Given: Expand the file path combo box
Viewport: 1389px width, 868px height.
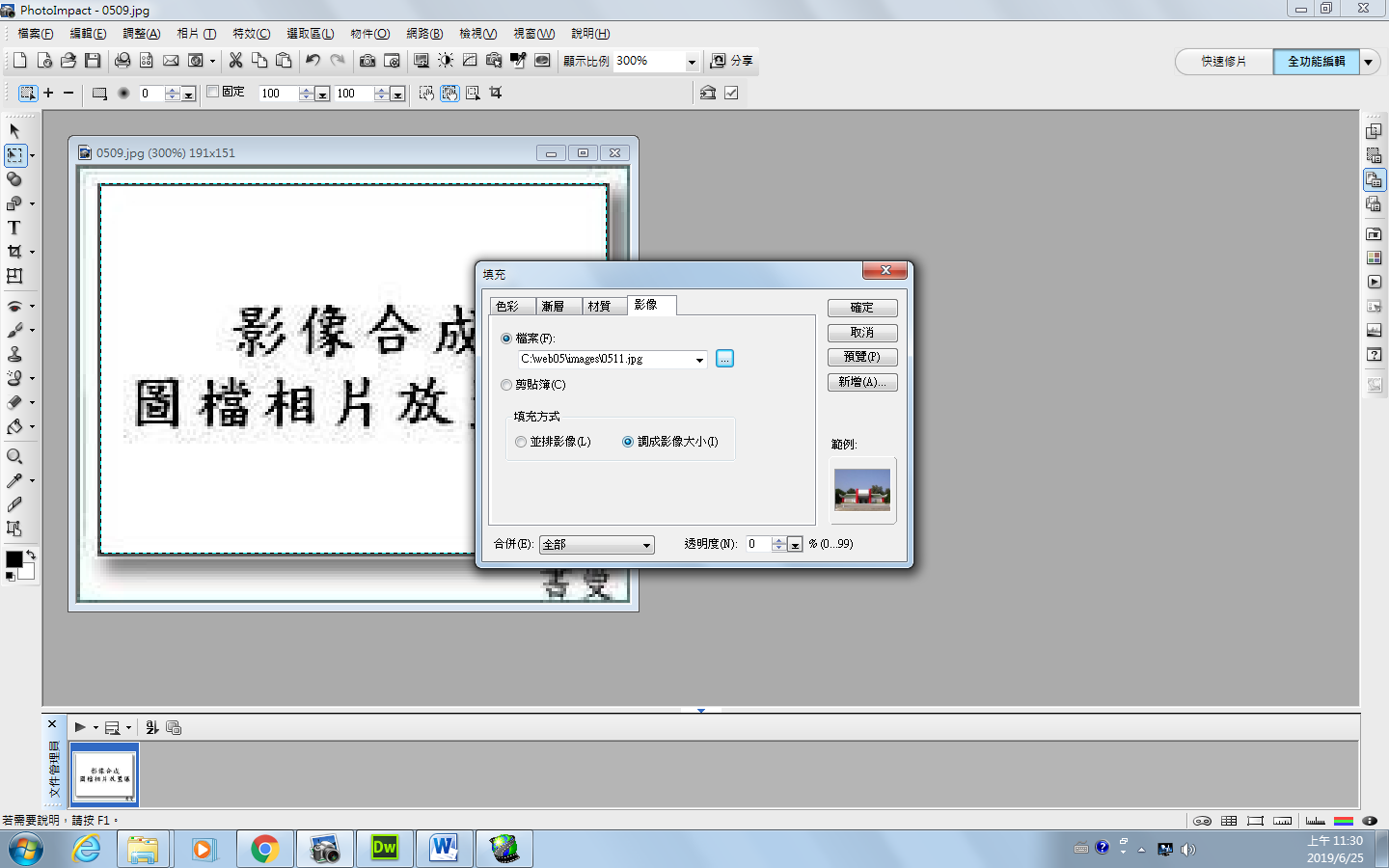Looking at the screenshot, I should coord(699,360).
